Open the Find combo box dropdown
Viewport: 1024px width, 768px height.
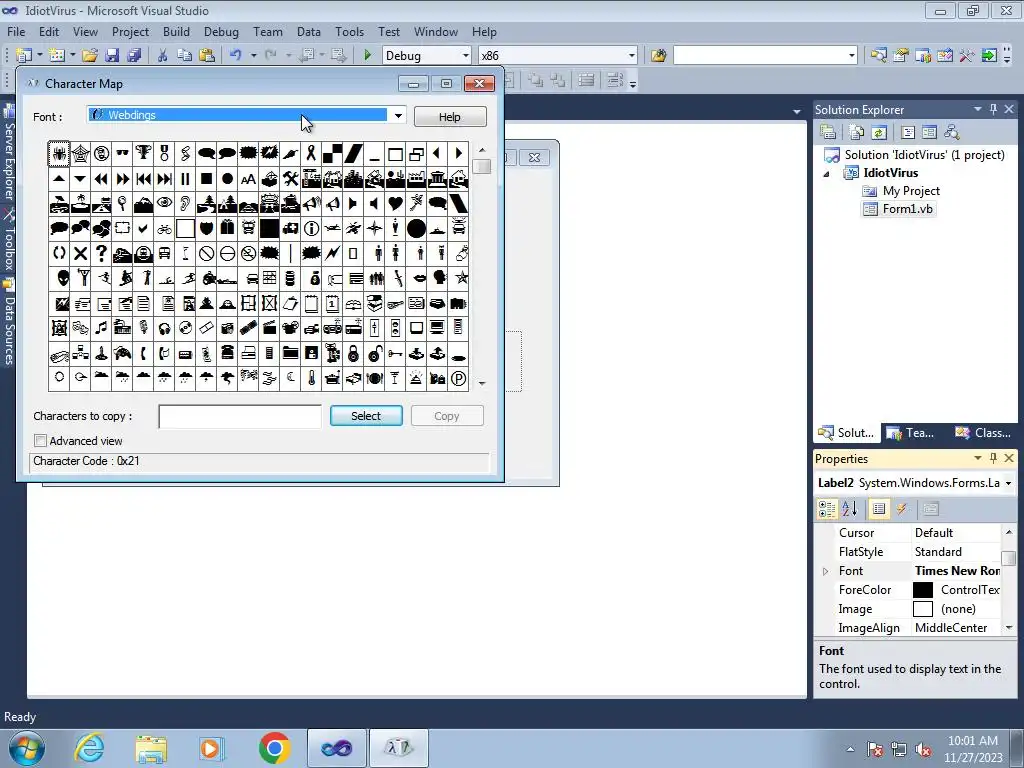(851, 56)
